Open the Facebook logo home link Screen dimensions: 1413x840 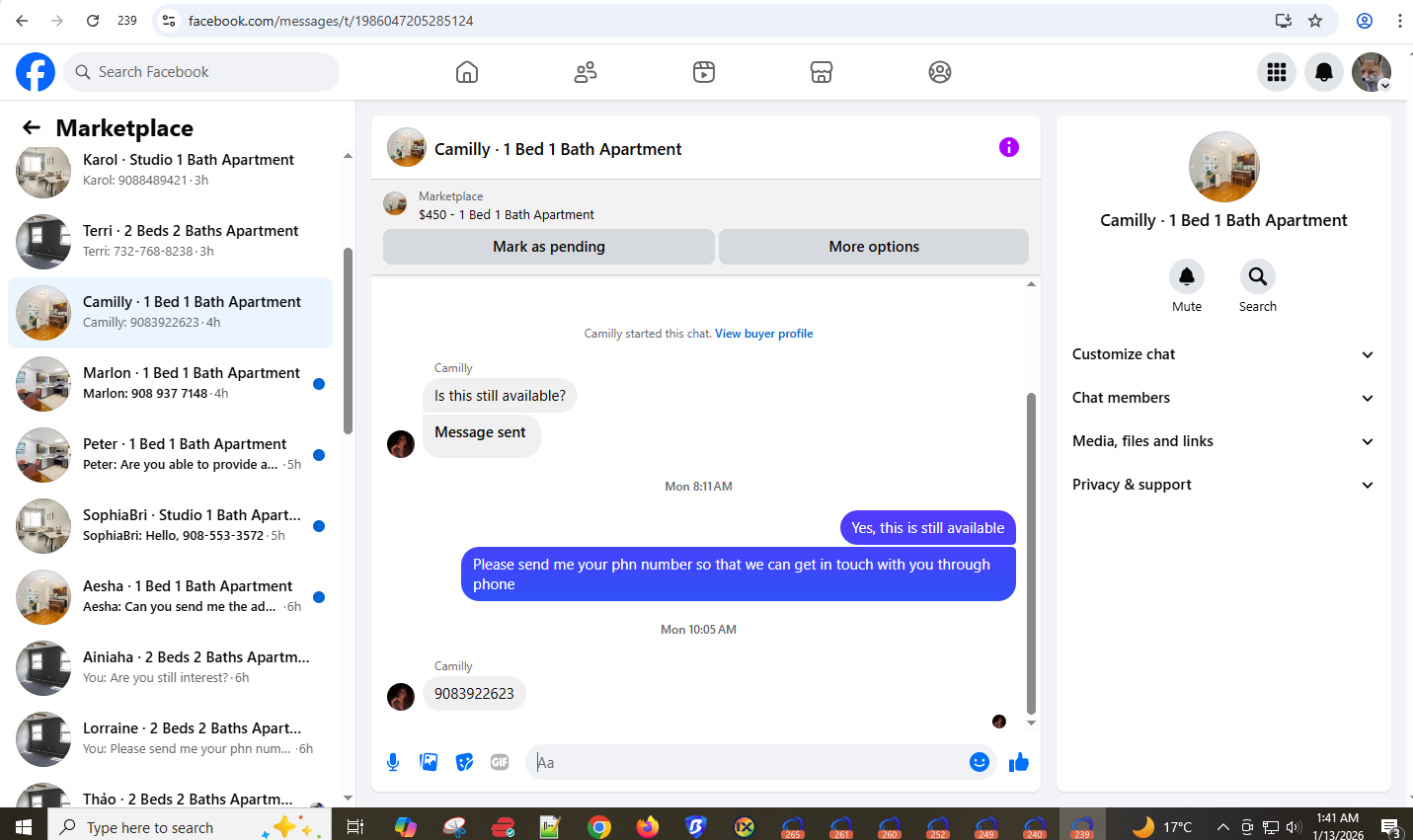click(x=36, y=72)
